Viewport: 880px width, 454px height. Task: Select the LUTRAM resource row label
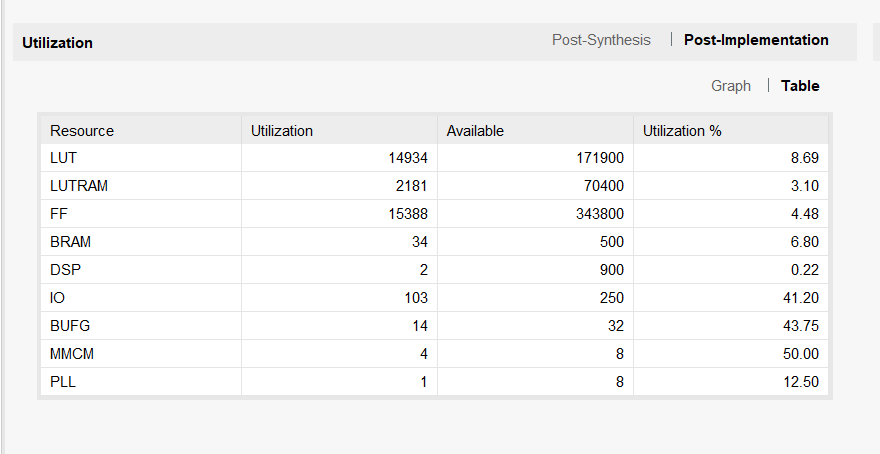point(79,186)
